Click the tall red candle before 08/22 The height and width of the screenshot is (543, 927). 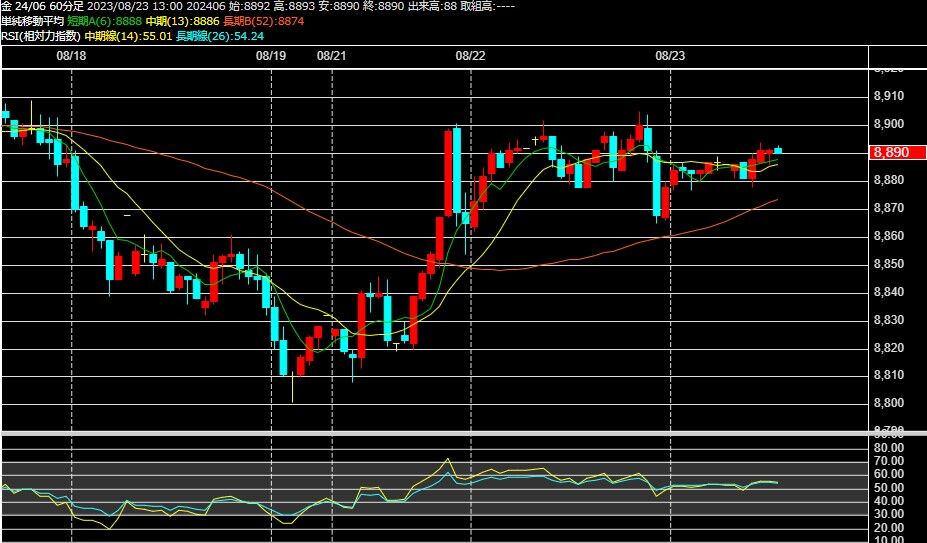tap(448, 172)
